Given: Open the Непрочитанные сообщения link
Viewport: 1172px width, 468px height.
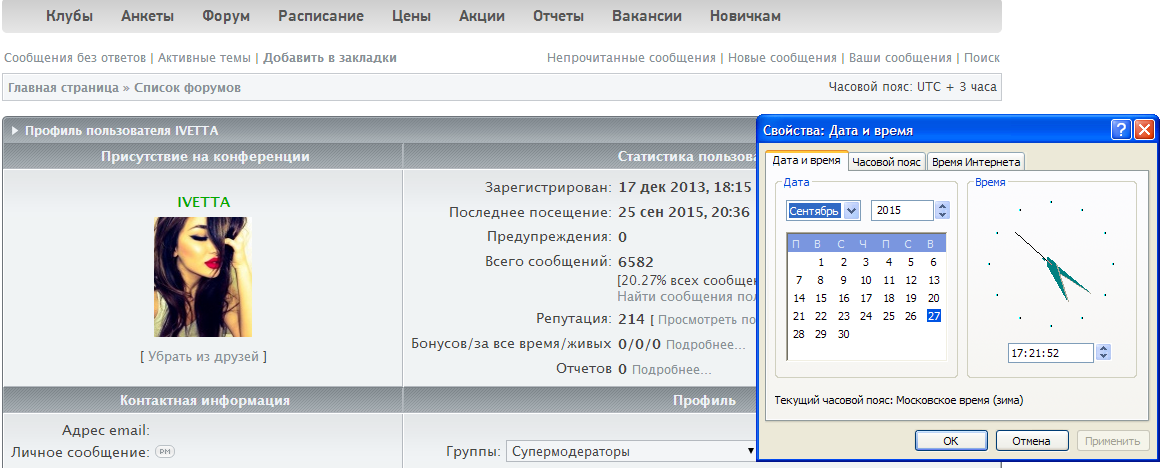Looking at the screenshot, I should coord(631,58).
